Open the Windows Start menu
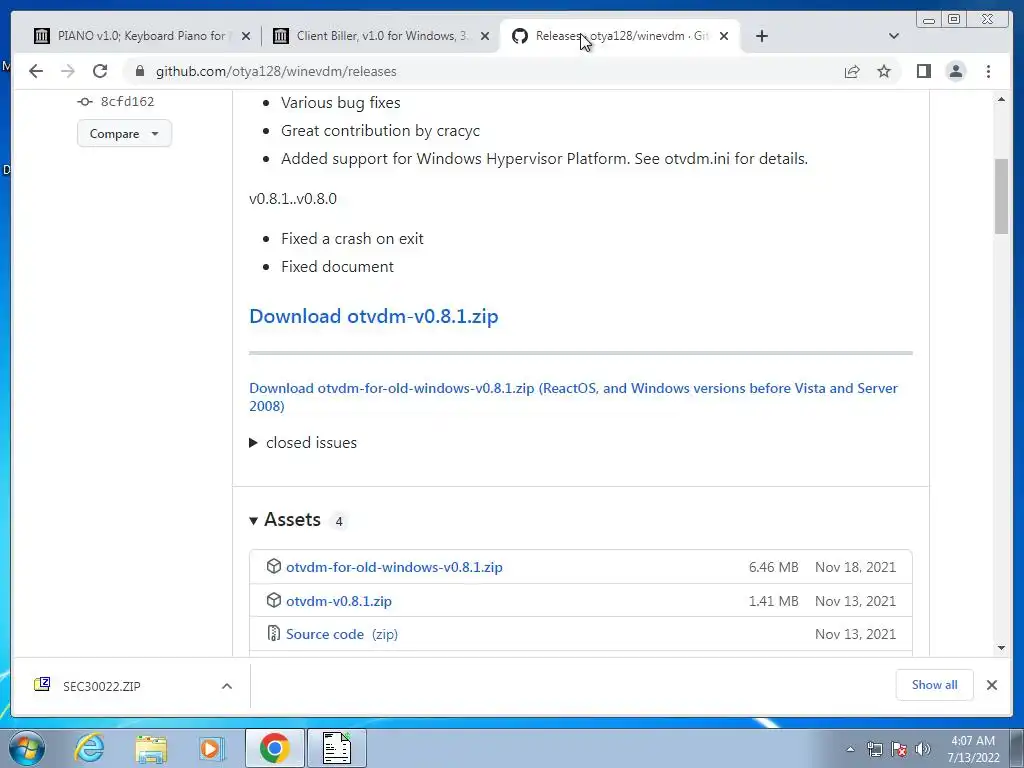 pos(27,748)
